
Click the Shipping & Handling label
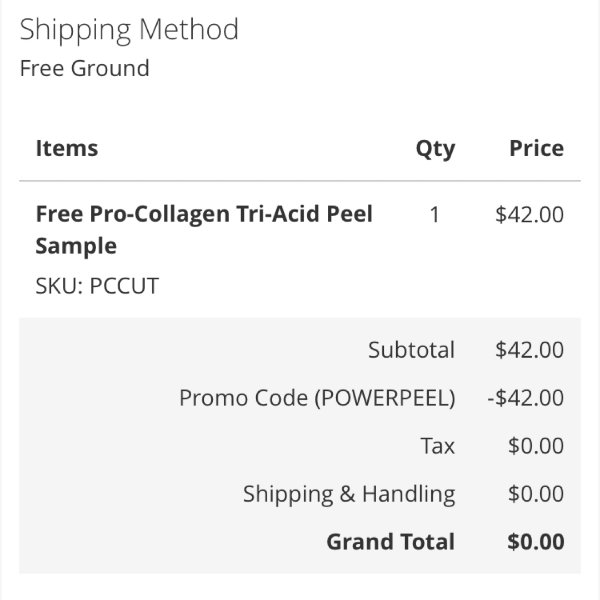(x=349, y=494)
